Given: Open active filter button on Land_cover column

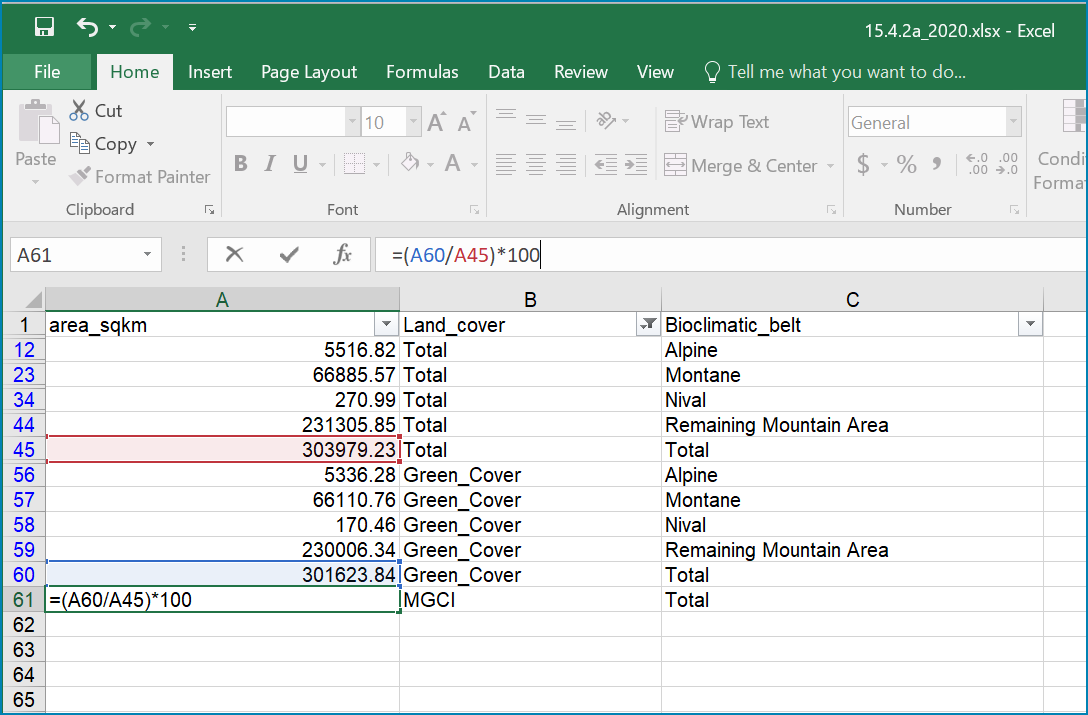Looking at the screenshot, I should coord(648,324).
